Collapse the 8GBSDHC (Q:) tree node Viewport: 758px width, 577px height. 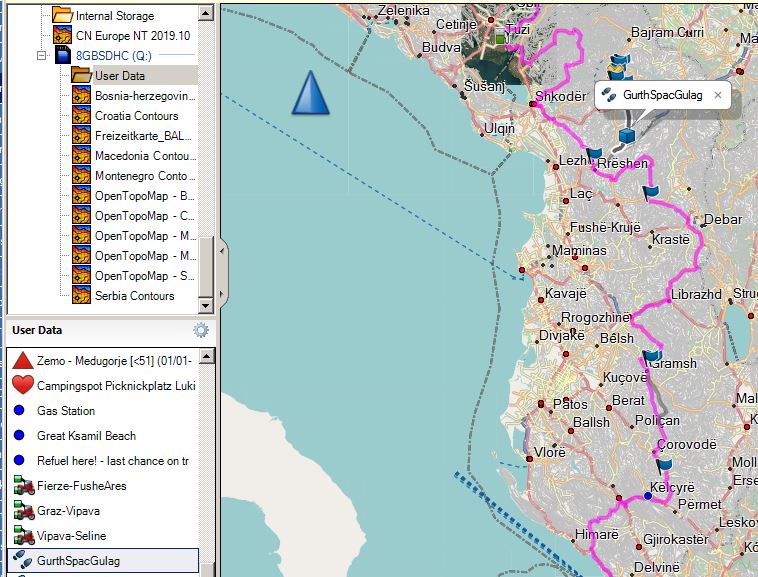click(42, 56)
